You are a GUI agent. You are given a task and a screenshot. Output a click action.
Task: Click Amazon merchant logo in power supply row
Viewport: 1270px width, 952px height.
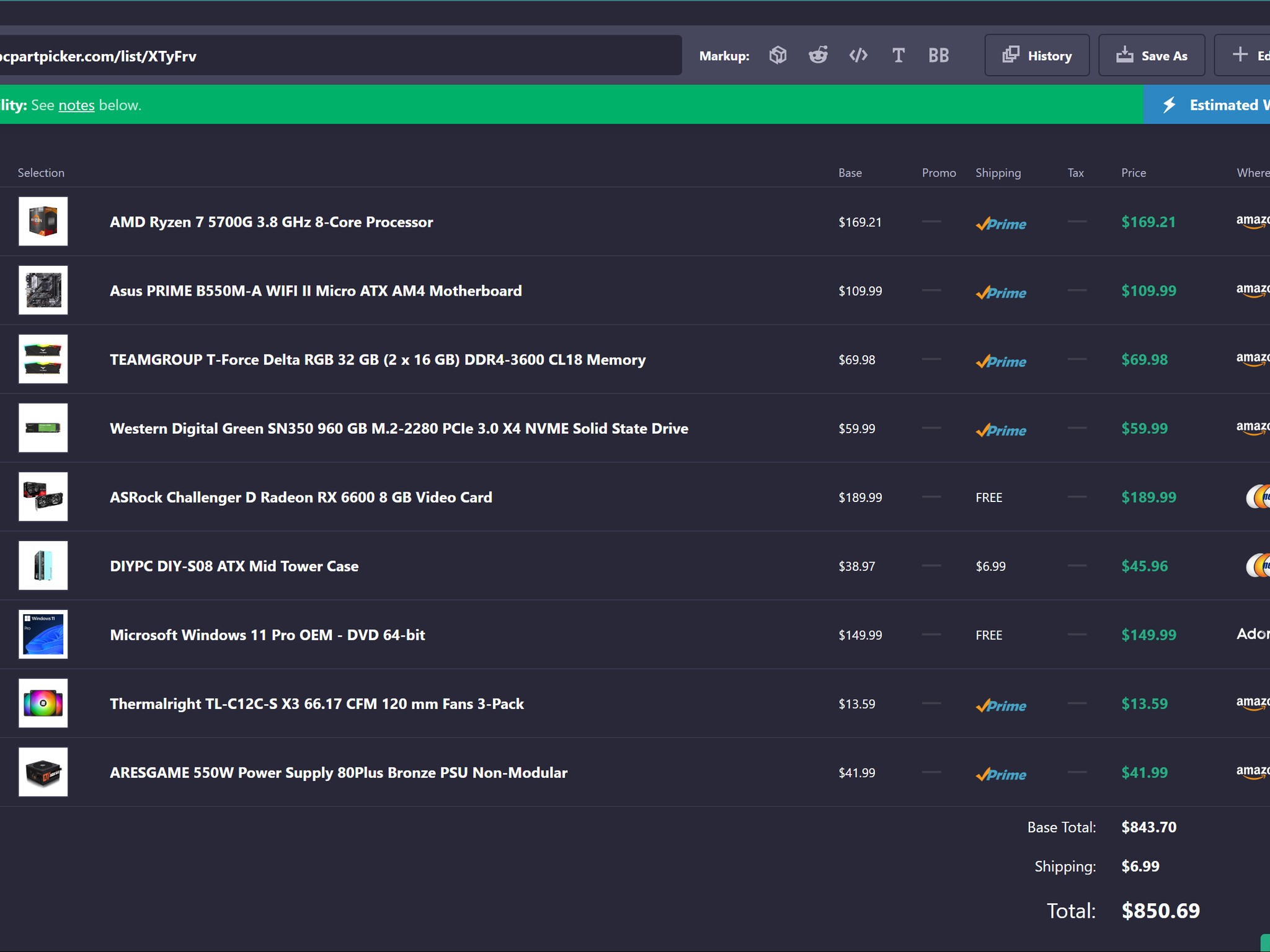click(x=1253, y=772)
